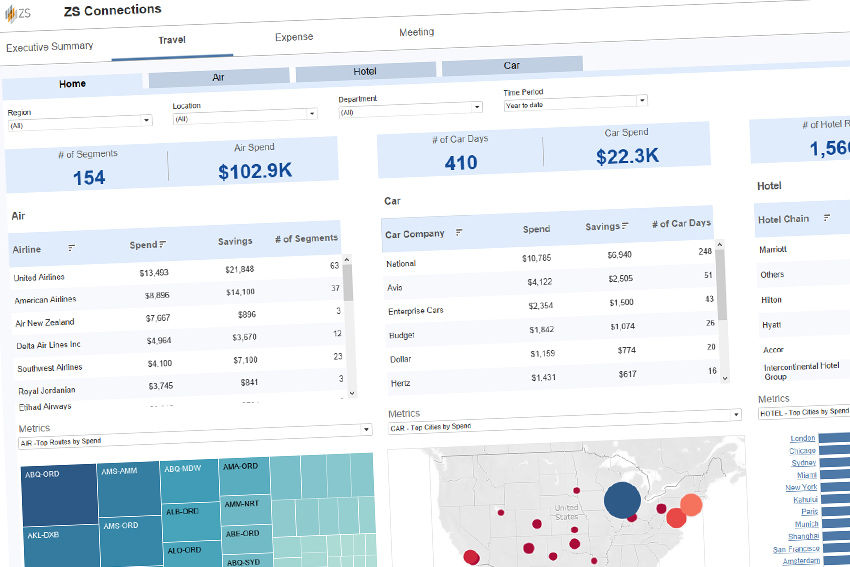Sort by Hotel Chain column icon
Viewport: 850px width, 567px height.
[827, 217]
